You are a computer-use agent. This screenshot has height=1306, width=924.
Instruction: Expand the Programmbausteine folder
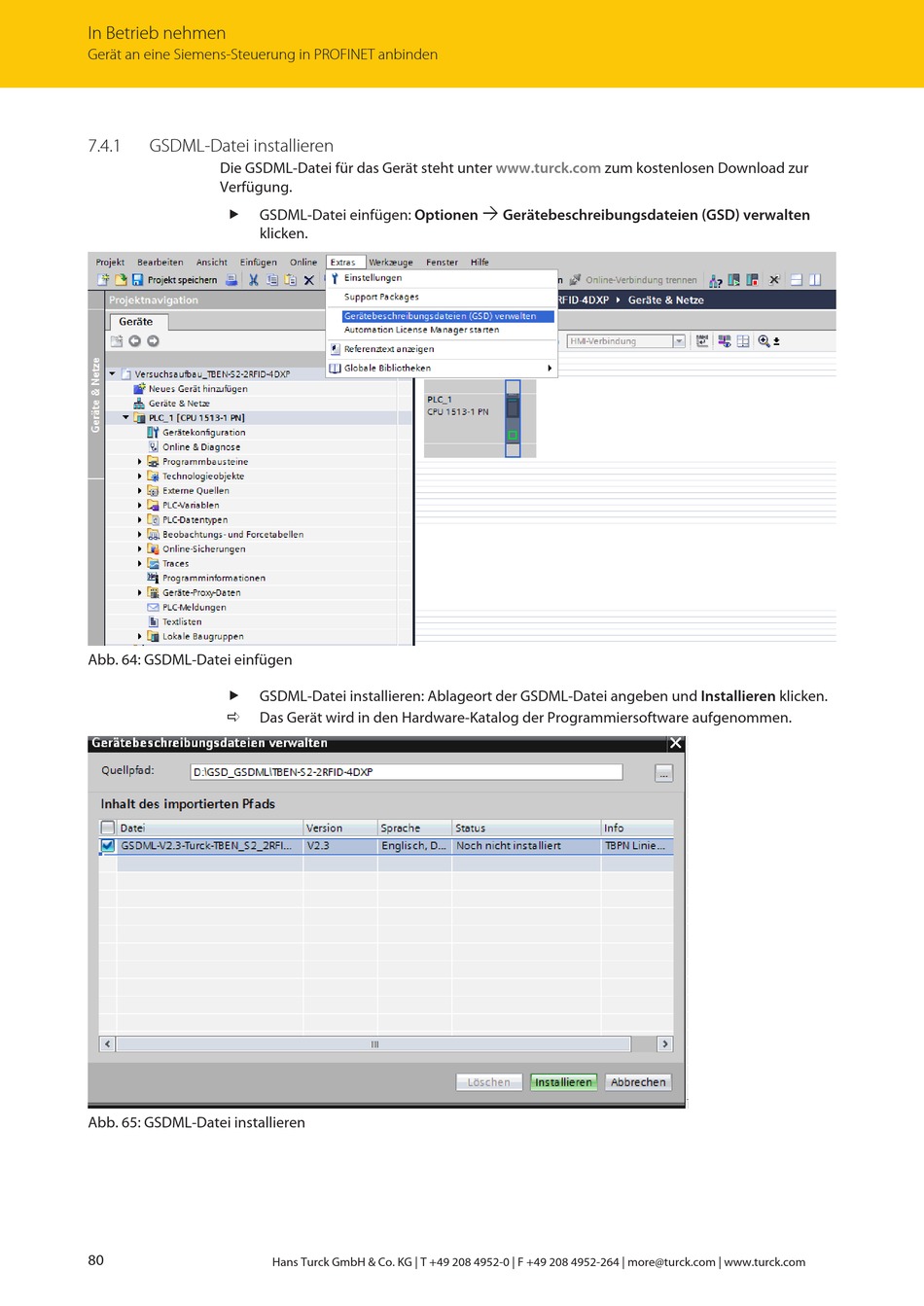tap(140, 462)
